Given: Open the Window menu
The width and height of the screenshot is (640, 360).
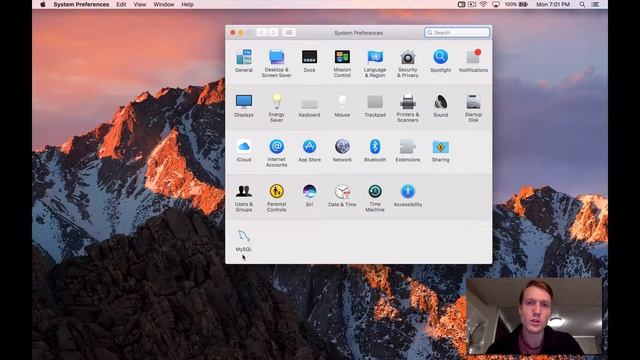Looking at the screenshot, I should (164, 4).
